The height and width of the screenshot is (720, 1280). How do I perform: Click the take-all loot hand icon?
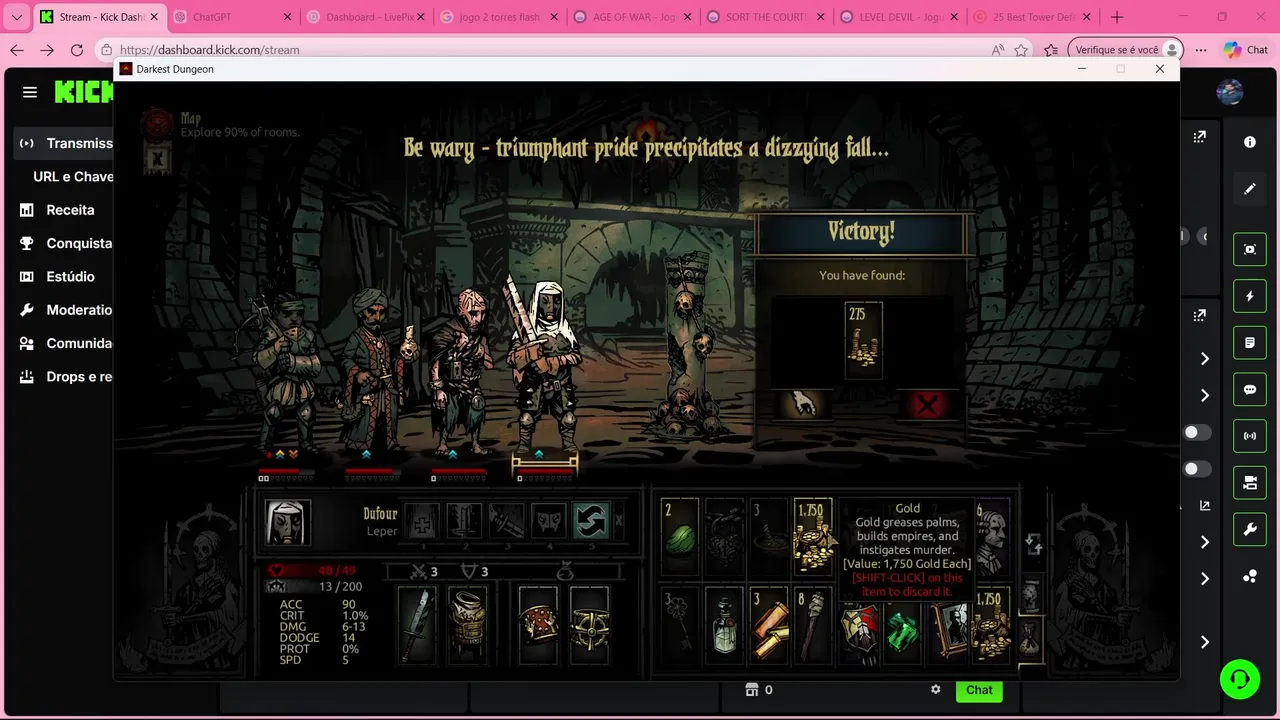pyautogui.click(x=803, y=404)
